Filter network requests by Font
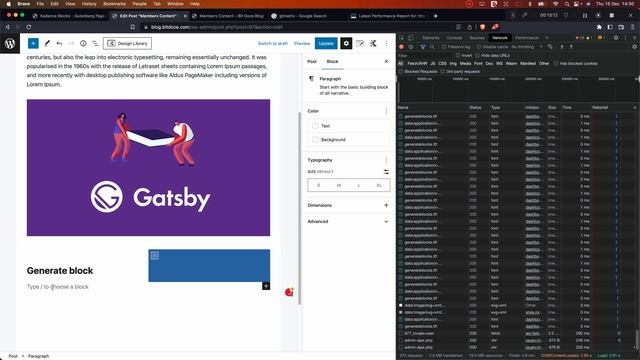The image size is (640, 360). tap(478, 63)
